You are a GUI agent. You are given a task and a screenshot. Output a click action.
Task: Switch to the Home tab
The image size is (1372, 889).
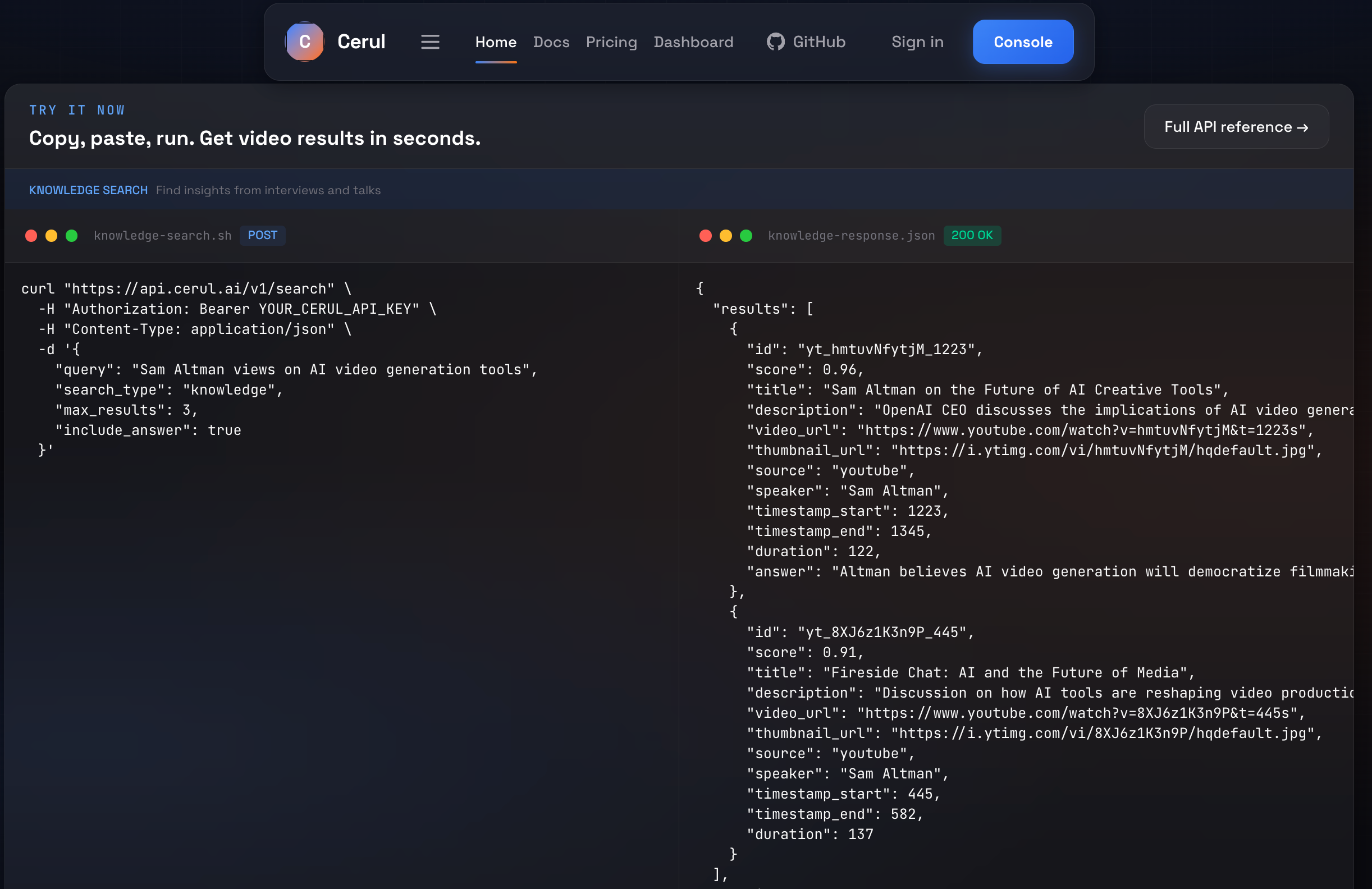495,42
